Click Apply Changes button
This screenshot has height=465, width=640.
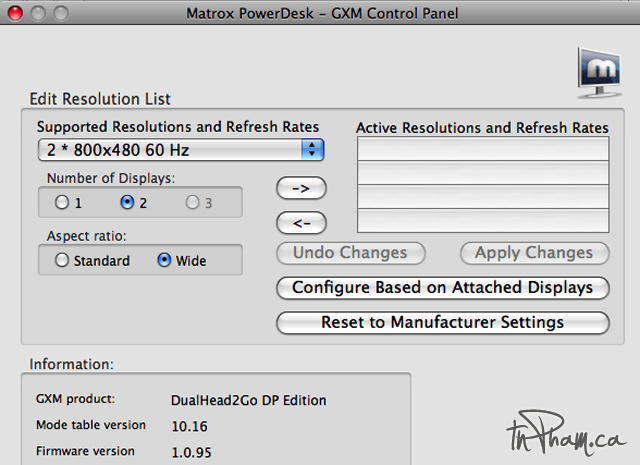click(534, 253)
